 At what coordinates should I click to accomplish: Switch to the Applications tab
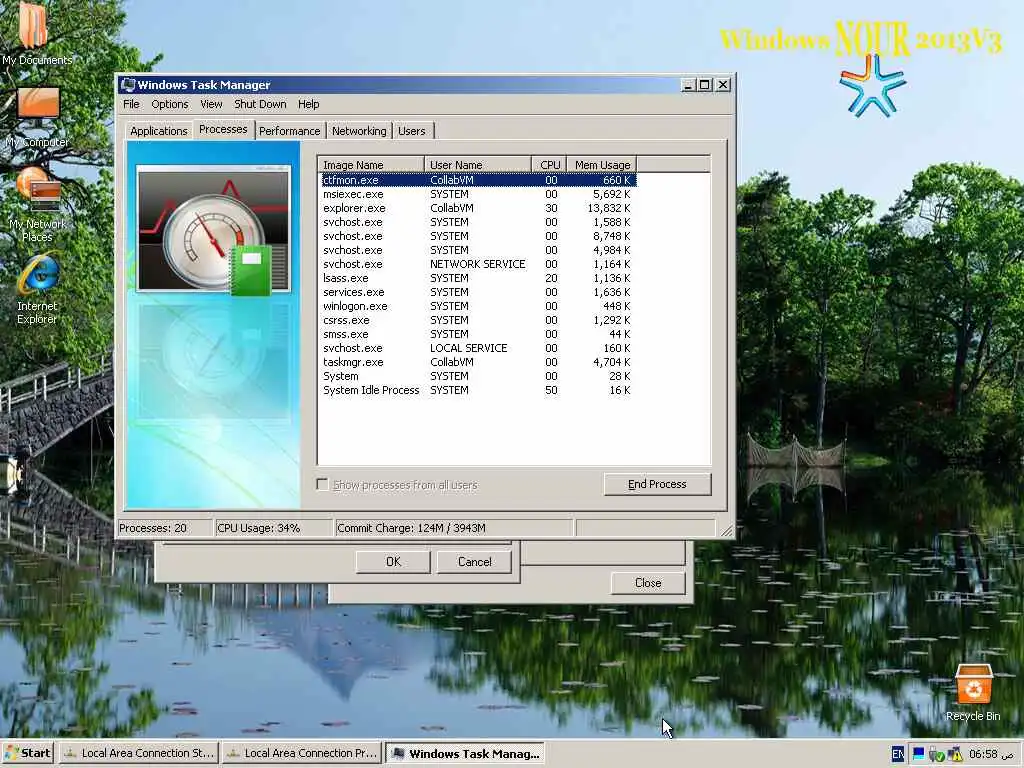pyautogui.click(x=159, y=131)
